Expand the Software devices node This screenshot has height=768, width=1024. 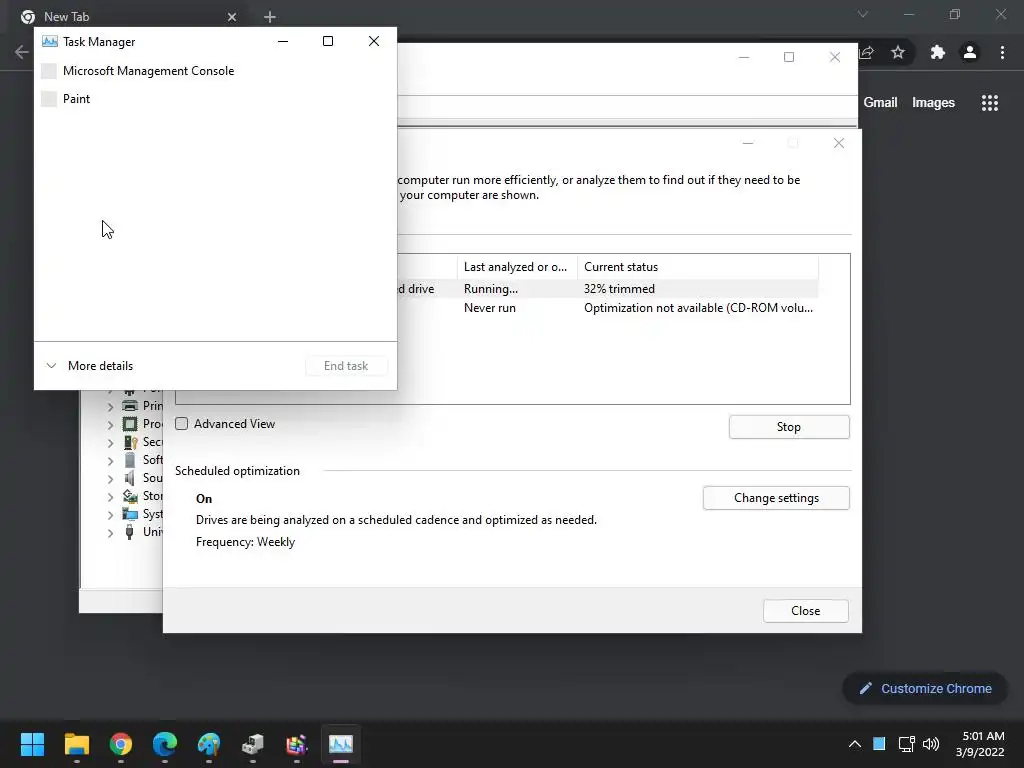pyautogui.click(x=110, y=460)
